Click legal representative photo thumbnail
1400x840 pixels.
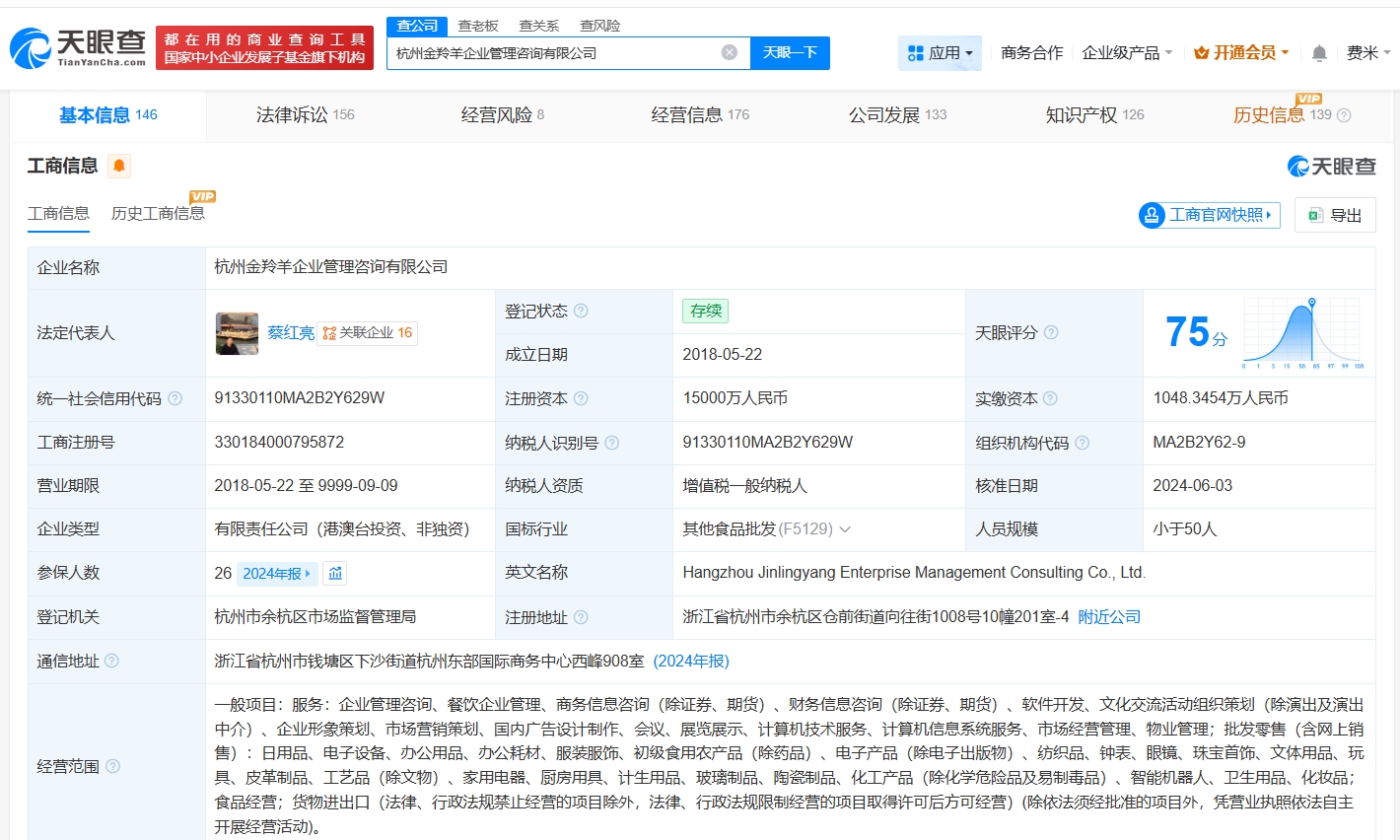click(237, 333)
